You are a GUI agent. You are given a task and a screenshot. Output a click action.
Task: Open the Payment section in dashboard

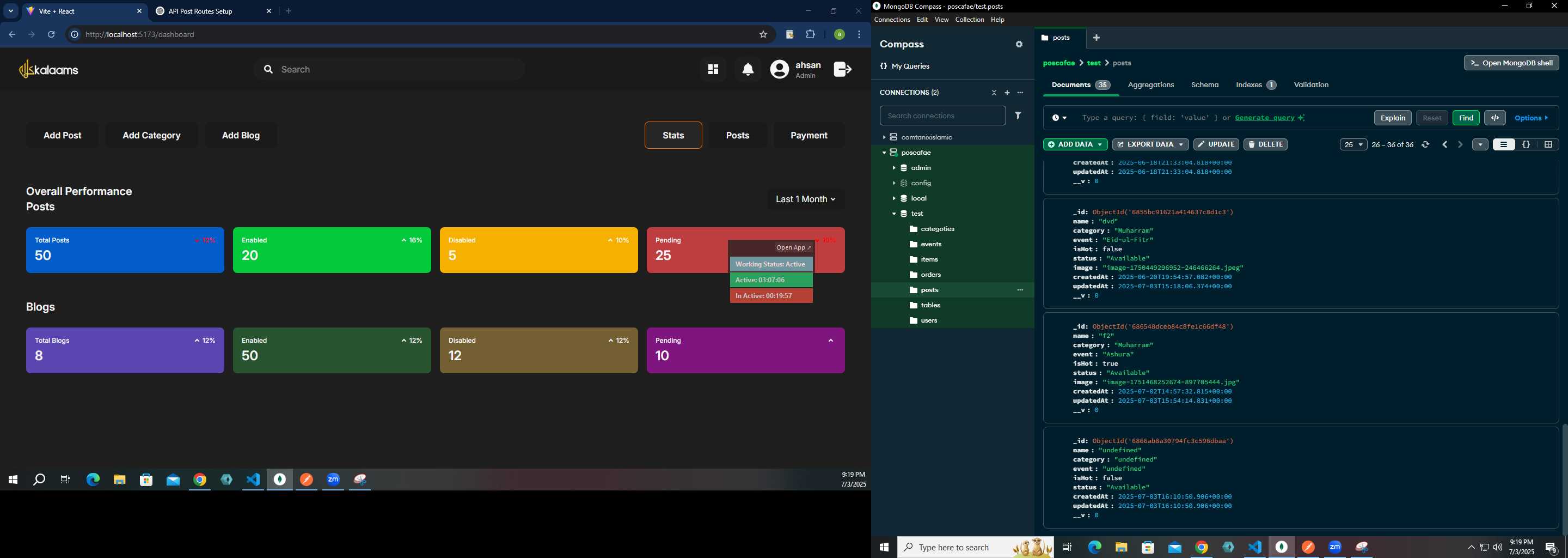(x=808, y=135)
